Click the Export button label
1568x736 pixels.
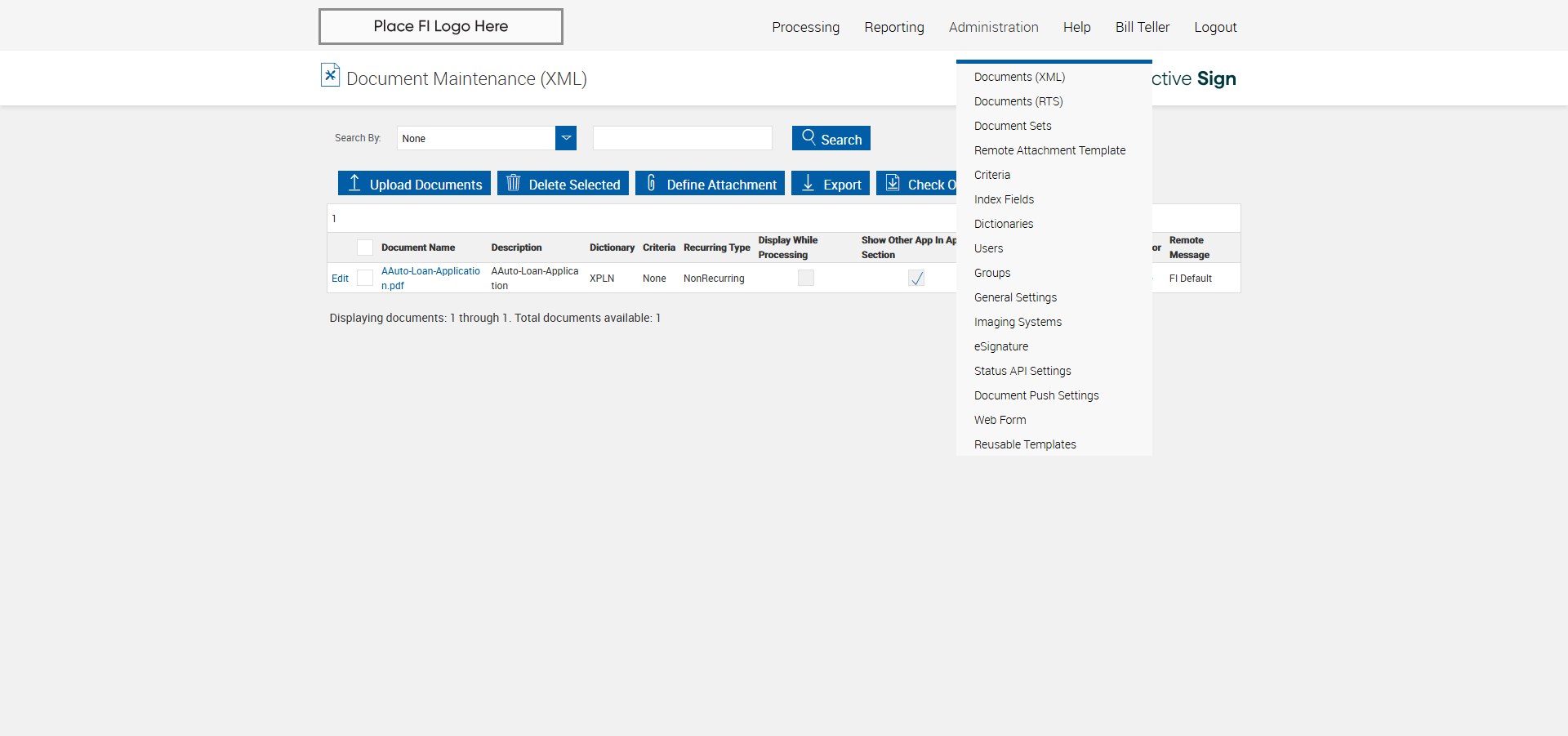click(x=842, y=185)
